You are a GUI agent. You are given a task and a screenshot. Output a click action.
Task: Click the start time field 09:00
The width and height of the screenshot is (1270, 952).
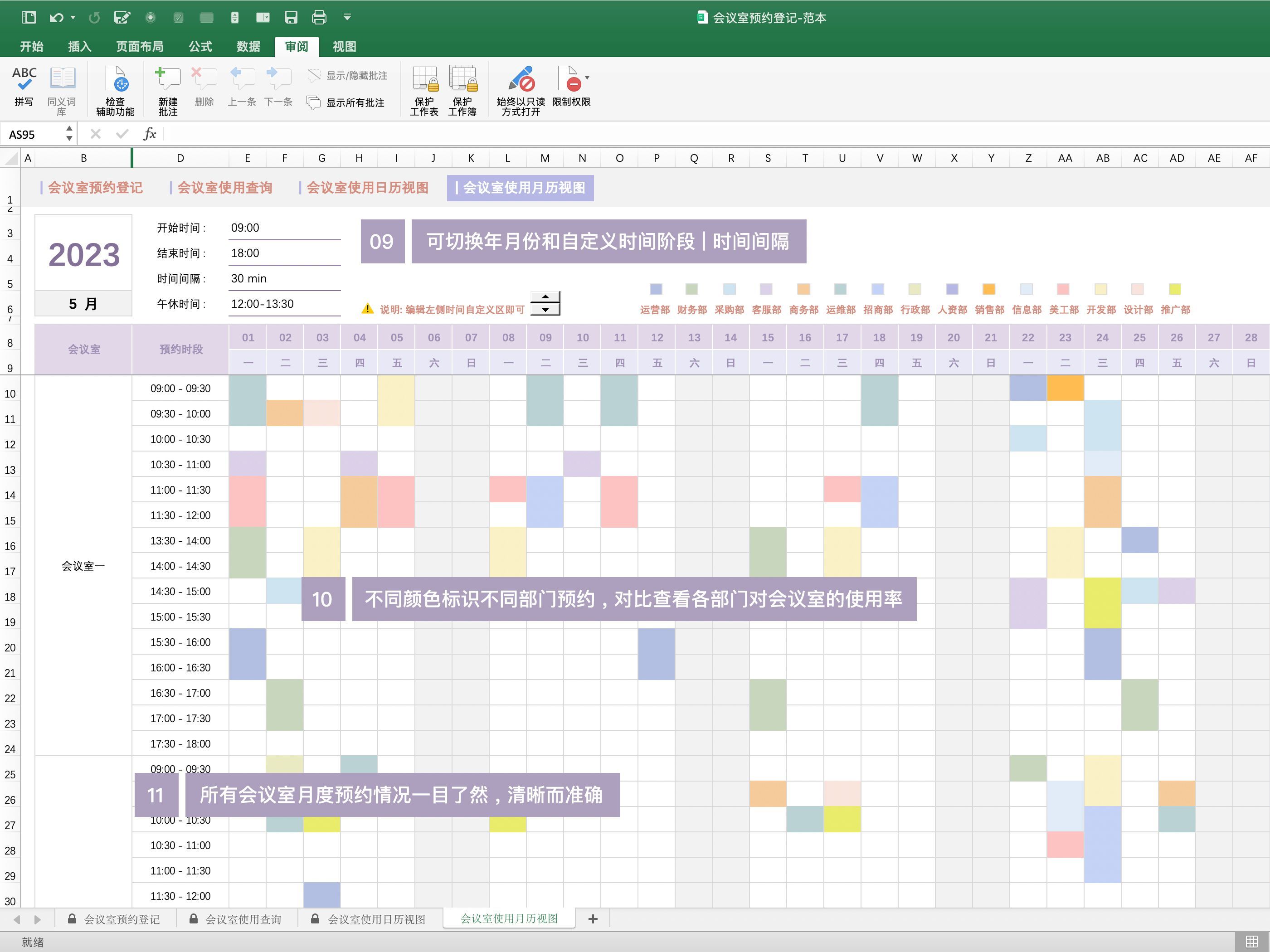(x=284, y=228)
